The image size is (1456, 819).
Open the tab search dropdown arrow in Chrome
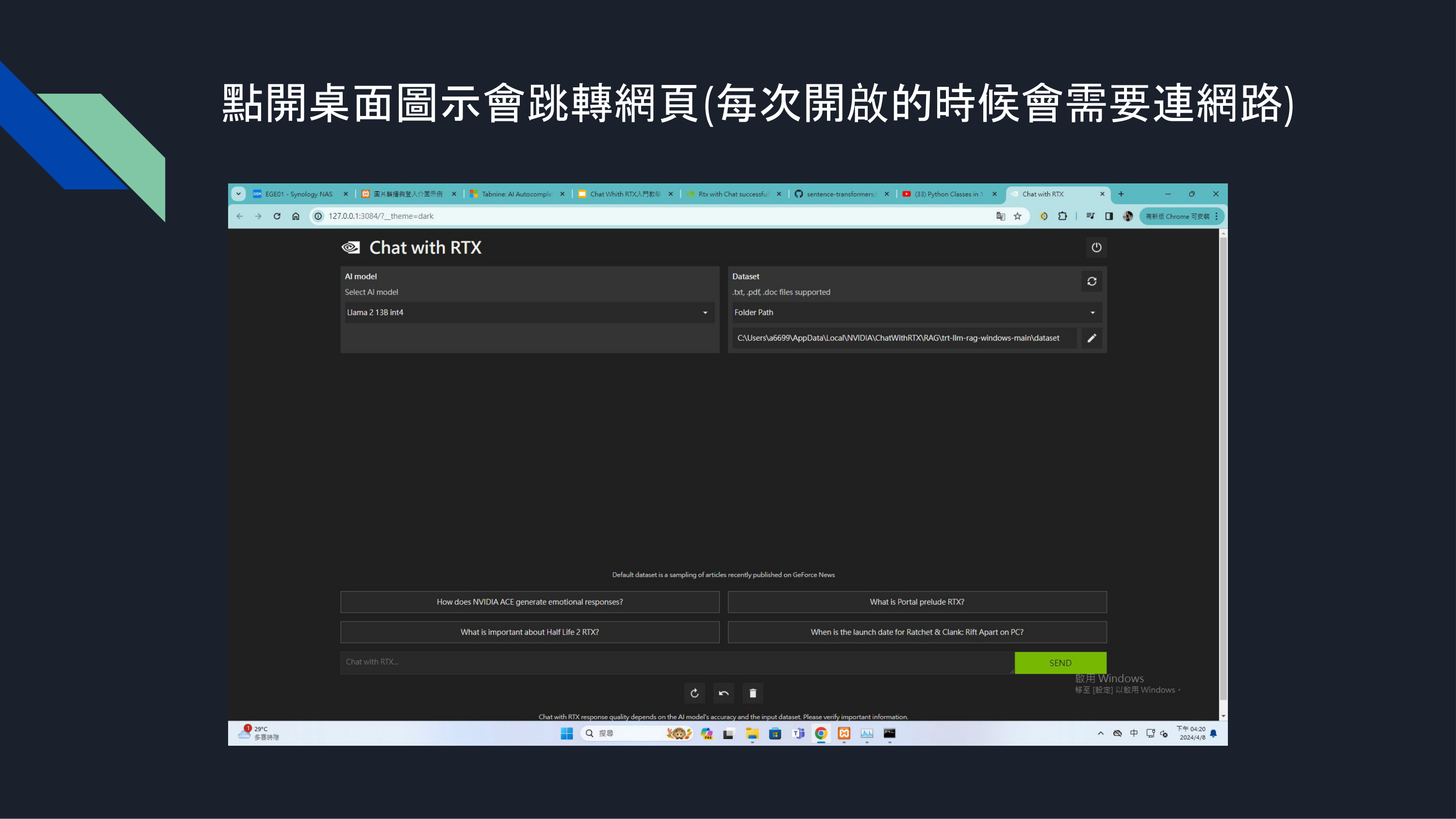(238, 194)
